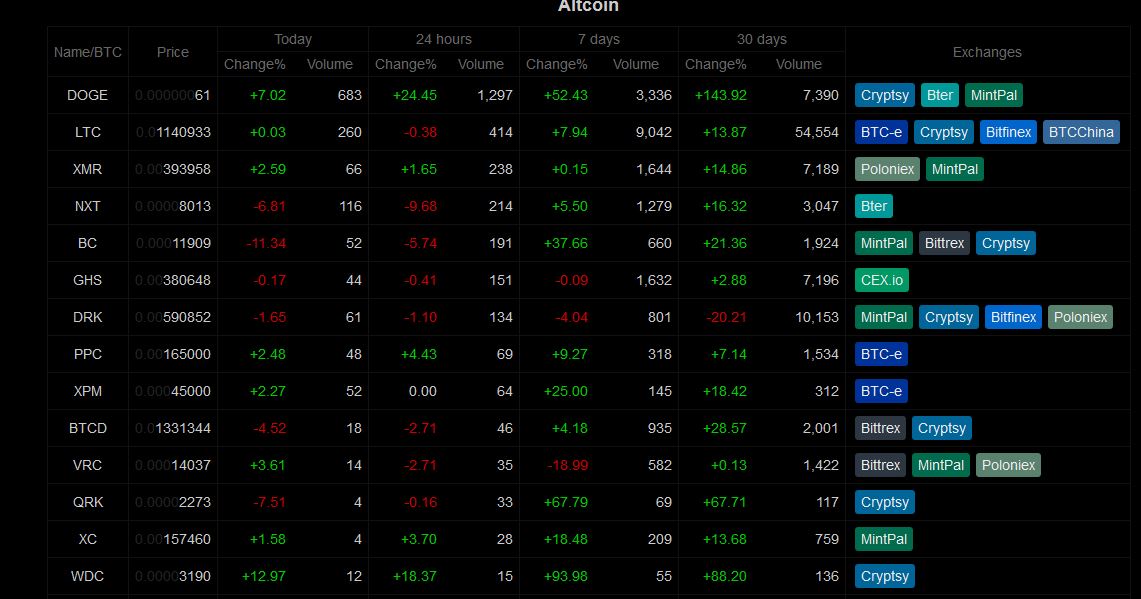The height and width of the screenshot is (599, 1141).
Task: Open Cryptsy badge in the BTCD row
Action: pos(942,429)
